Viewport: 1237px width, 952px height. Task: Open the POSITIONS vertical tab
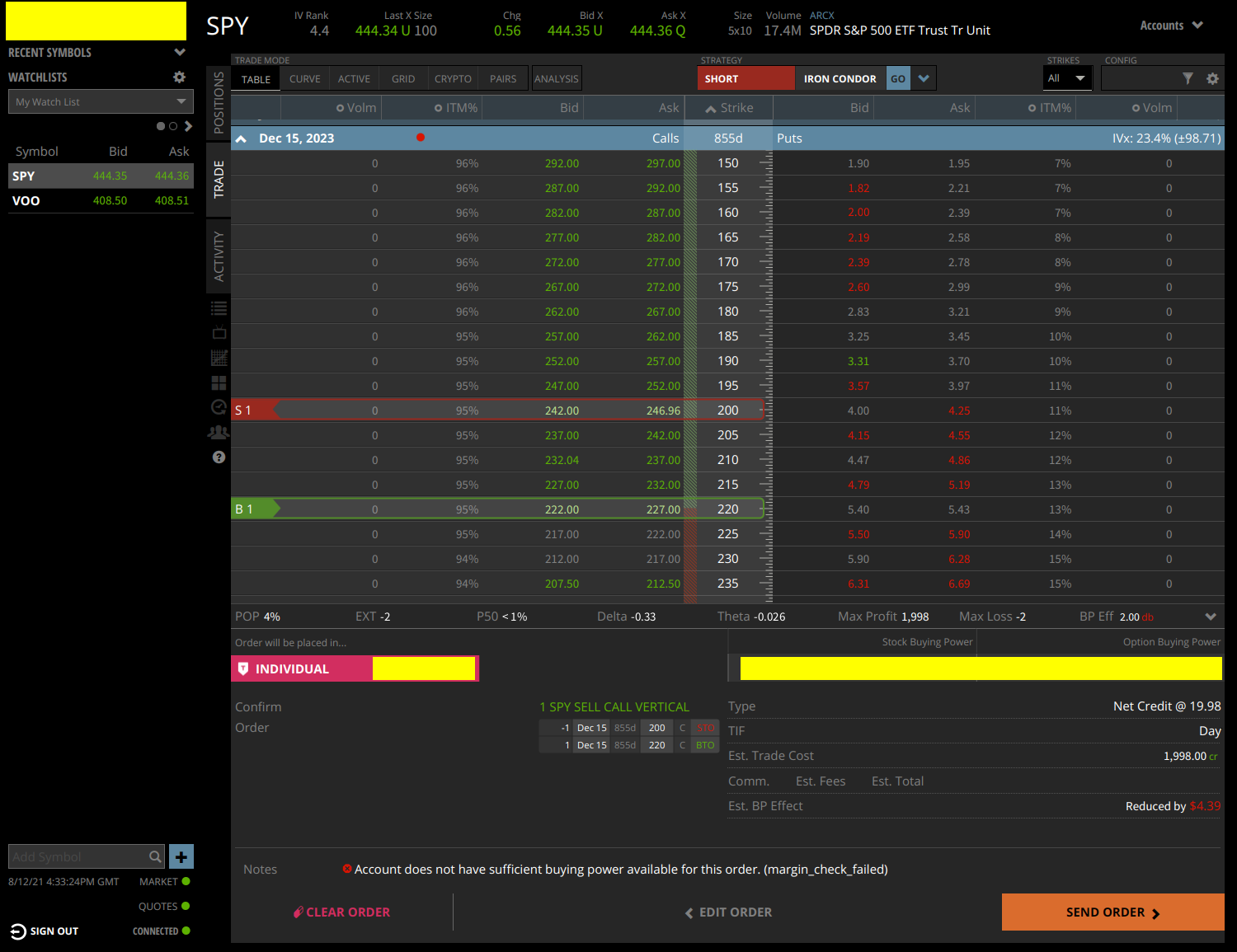(219, 102)
